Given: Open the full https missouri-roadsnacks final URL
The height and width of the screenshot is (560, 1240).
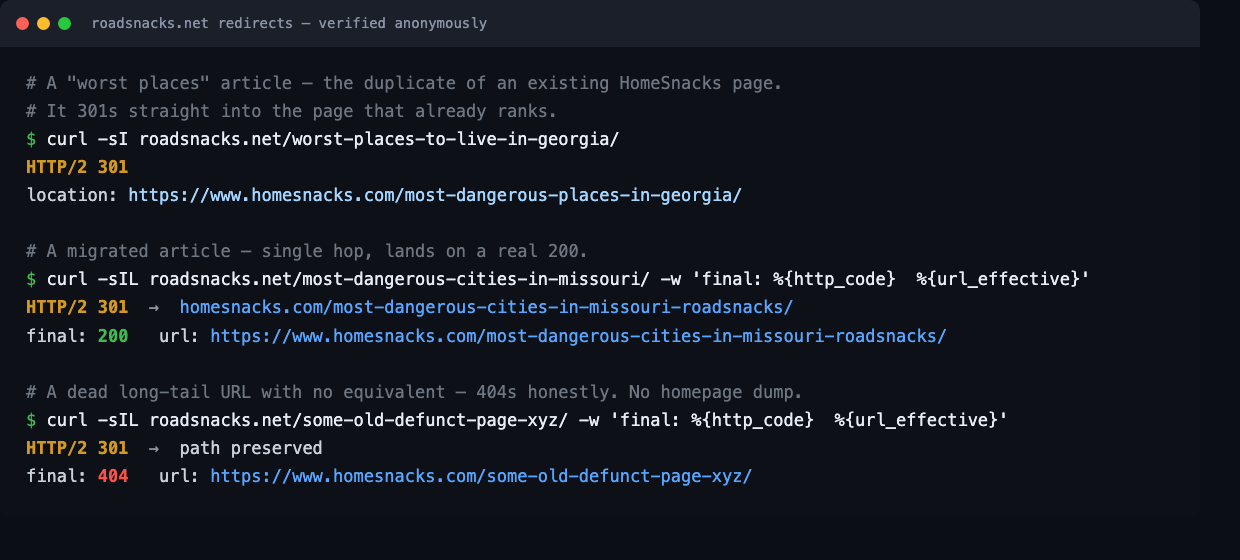Looking at the screenshot, I should click(578, 335).
